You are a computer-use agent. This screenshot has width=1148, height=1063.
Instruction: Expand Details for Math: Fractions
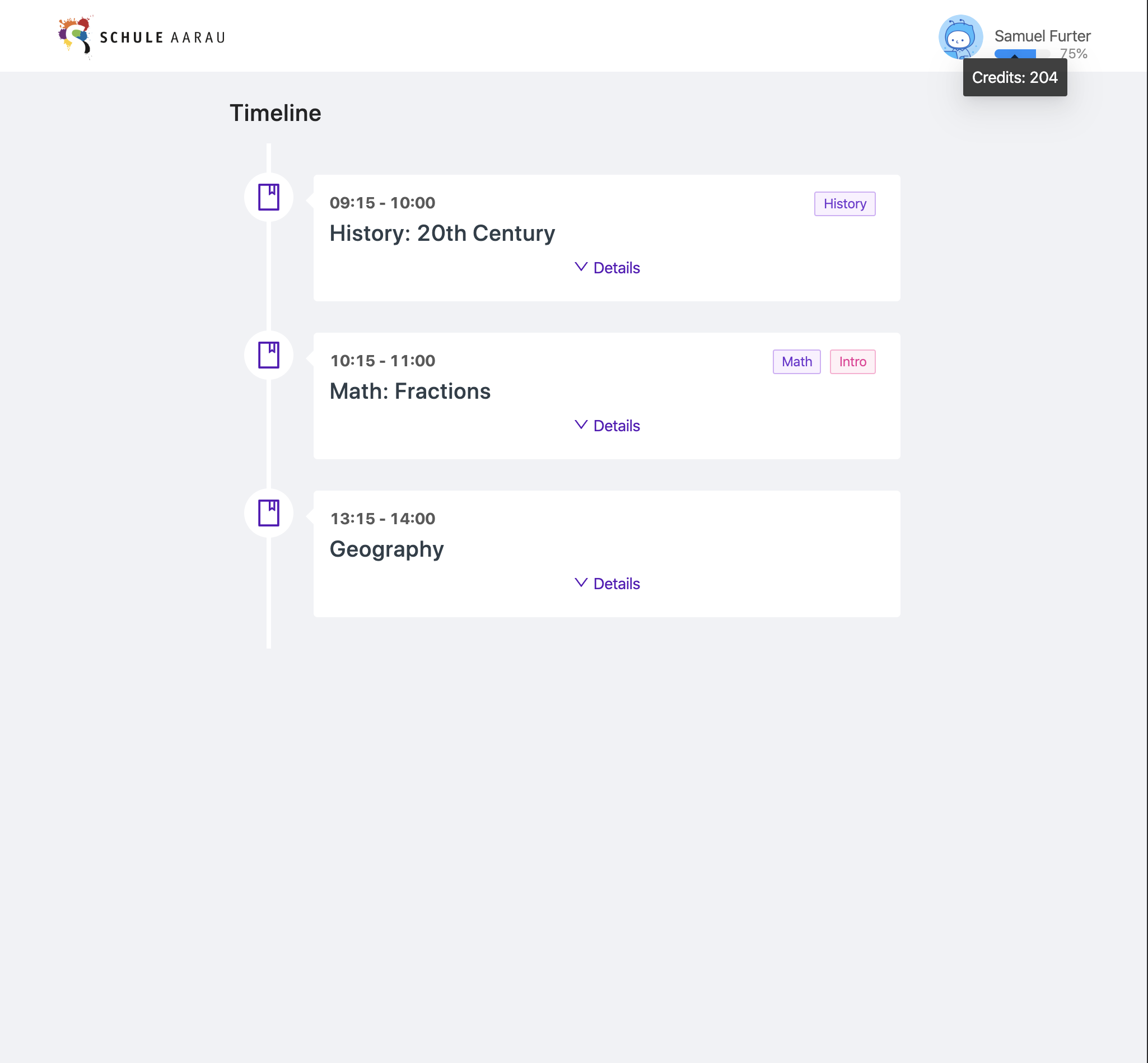616,426
